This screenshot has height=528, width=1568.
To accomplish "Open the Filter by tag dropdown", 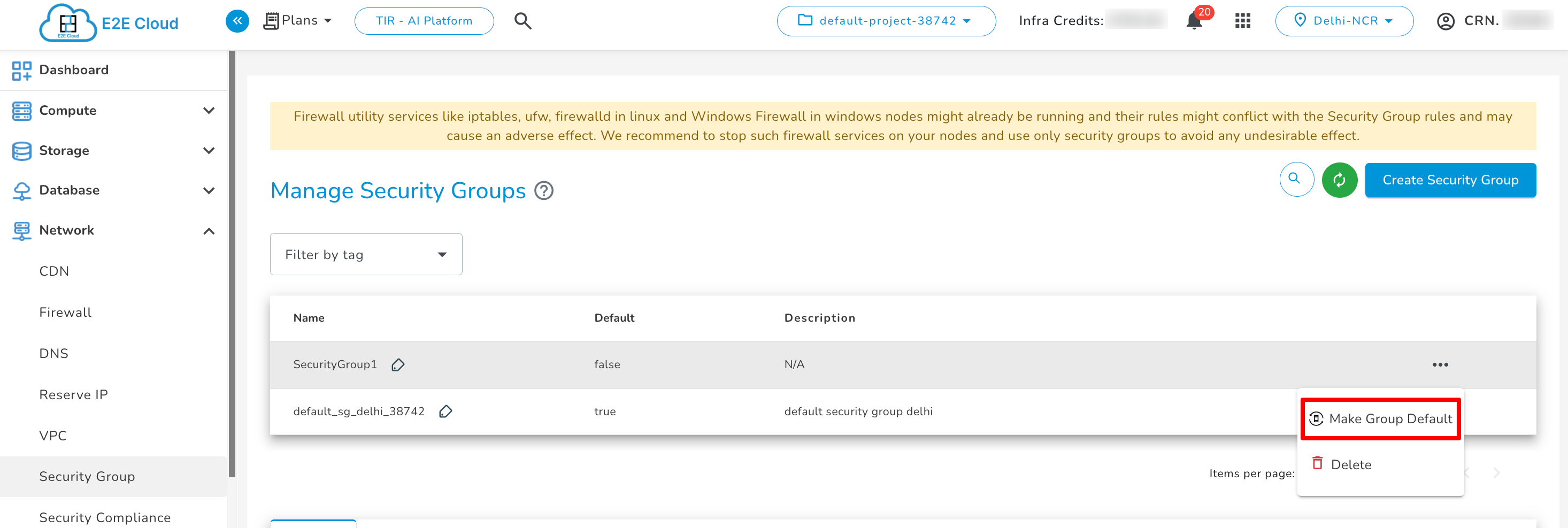I will click(366, 254).
